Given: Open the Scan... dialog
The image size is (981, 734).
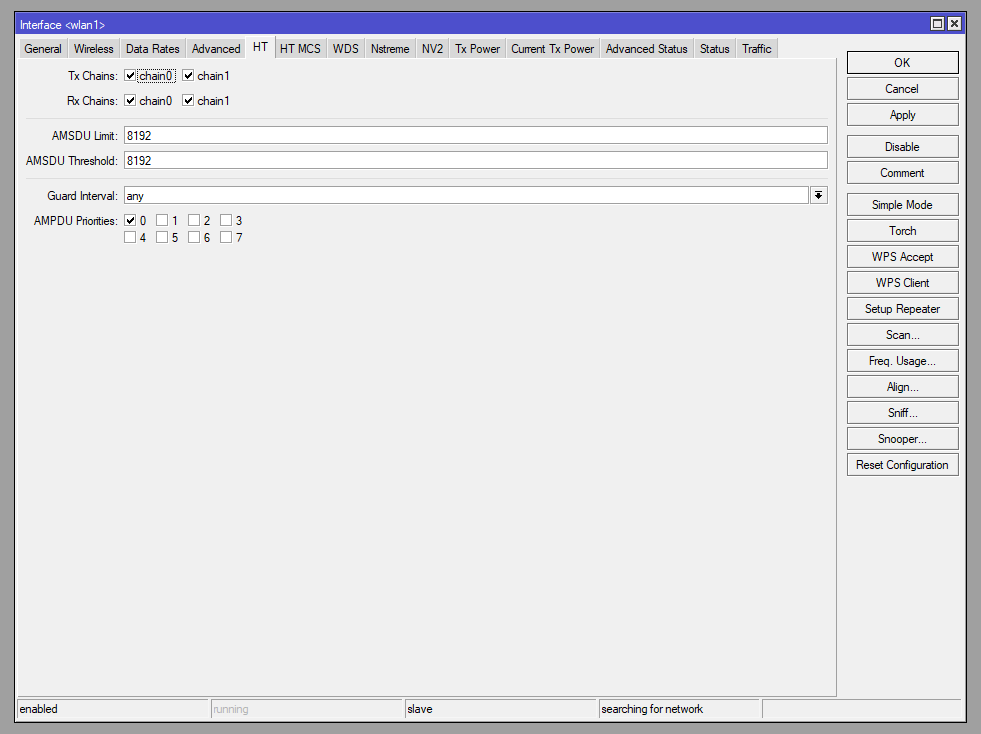Looking at the screenshot, I should (x=902, y=335).
